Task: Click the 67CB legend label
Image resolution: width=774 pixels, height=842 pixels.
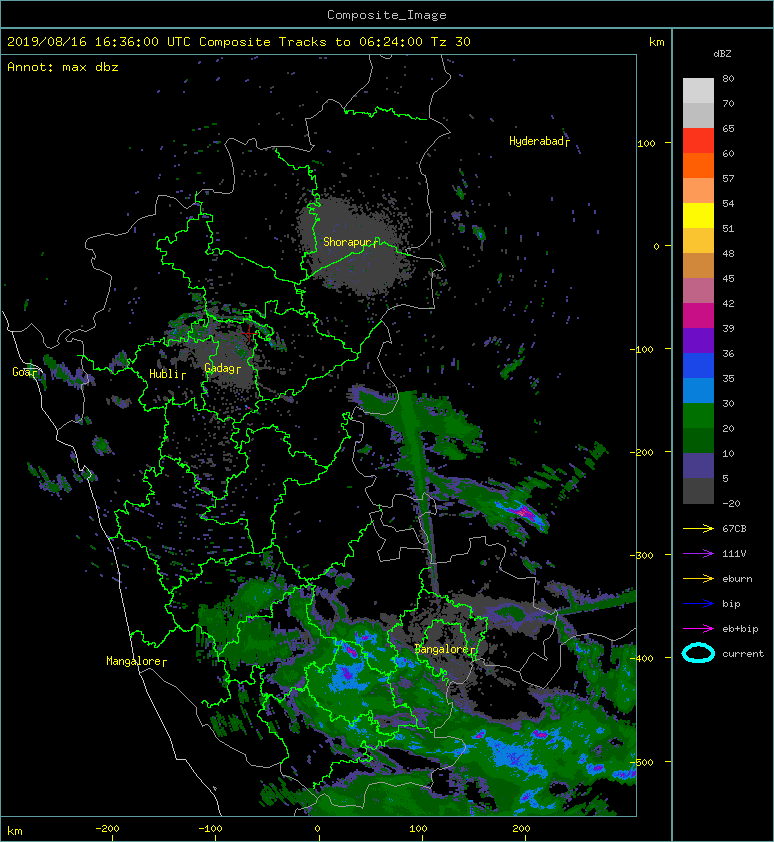Action: (x=734, y=529)
